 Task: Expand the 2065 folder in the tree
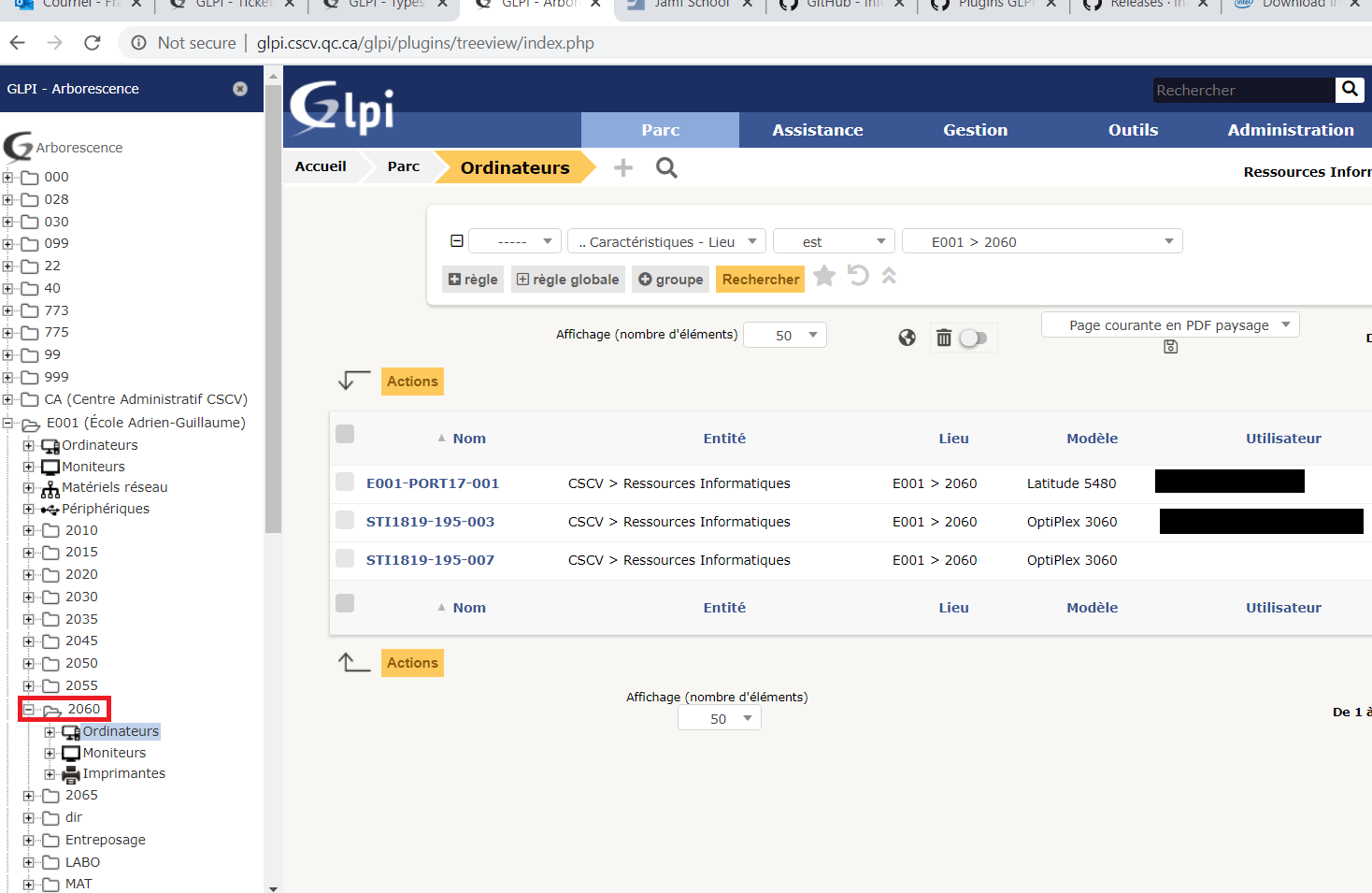[28, 795]
